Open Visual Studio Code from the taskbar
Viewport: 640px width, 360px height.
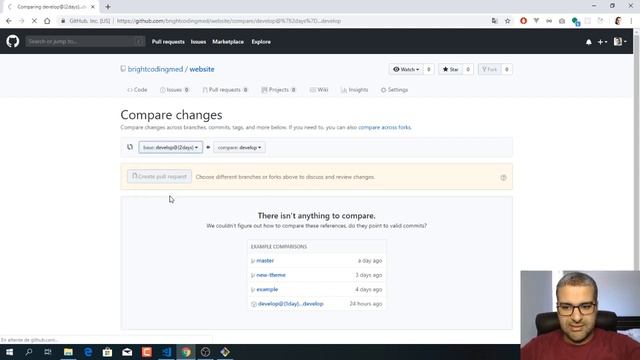click(x=167, y=352)
